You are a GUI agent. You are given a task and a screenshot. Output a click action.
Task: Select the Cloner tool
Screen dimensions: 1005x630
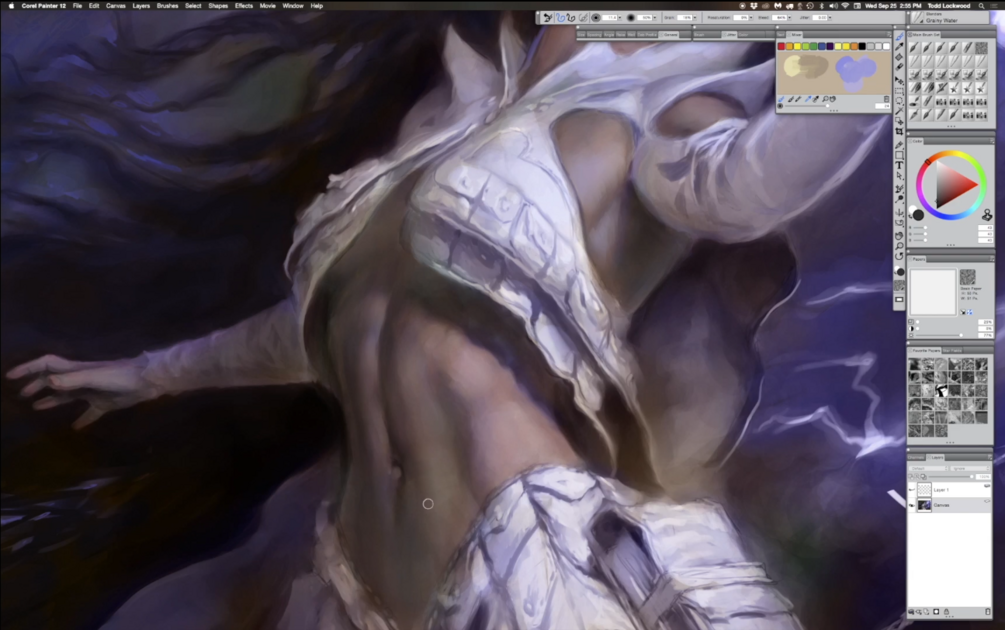tap(899, 188)
